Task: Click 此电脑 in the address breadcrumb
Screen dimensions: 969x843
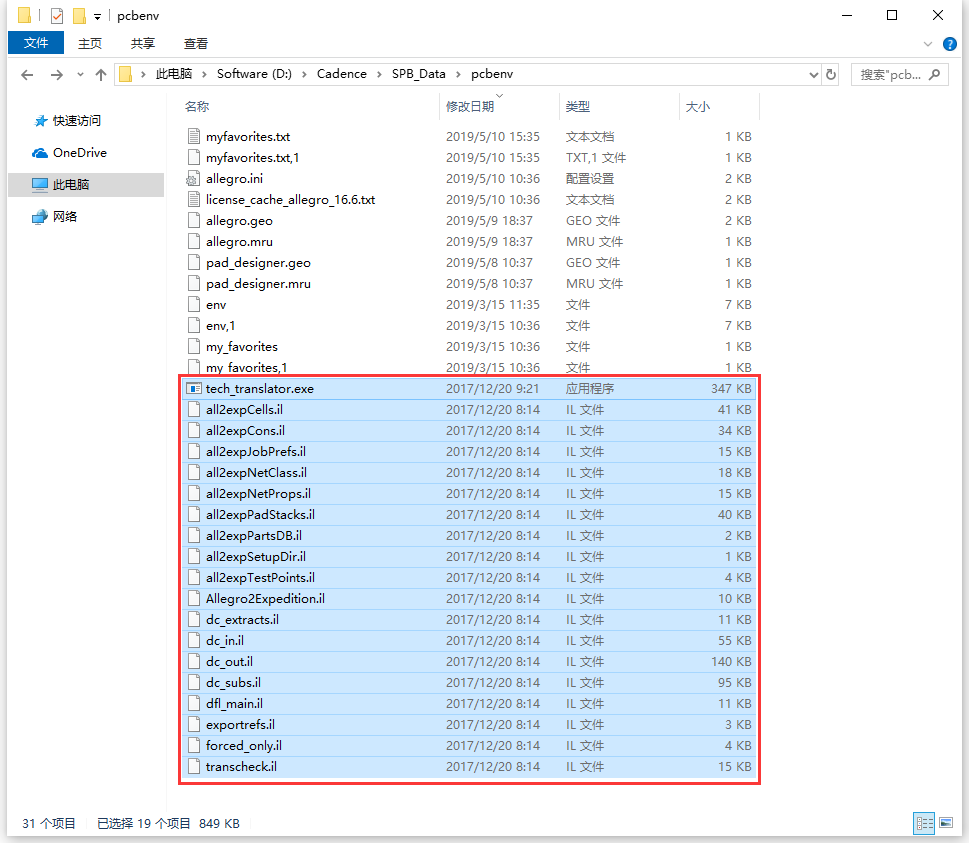Action: (174, 74)
